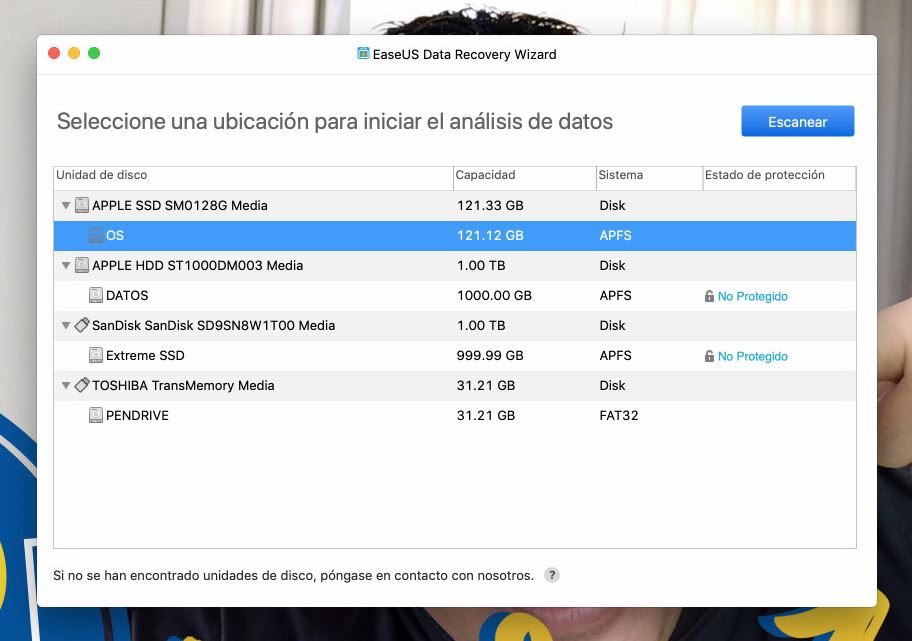The image size is (912, 641).
Task: Click Disk in the TOSHIBA row
Action: click(612, 385)
